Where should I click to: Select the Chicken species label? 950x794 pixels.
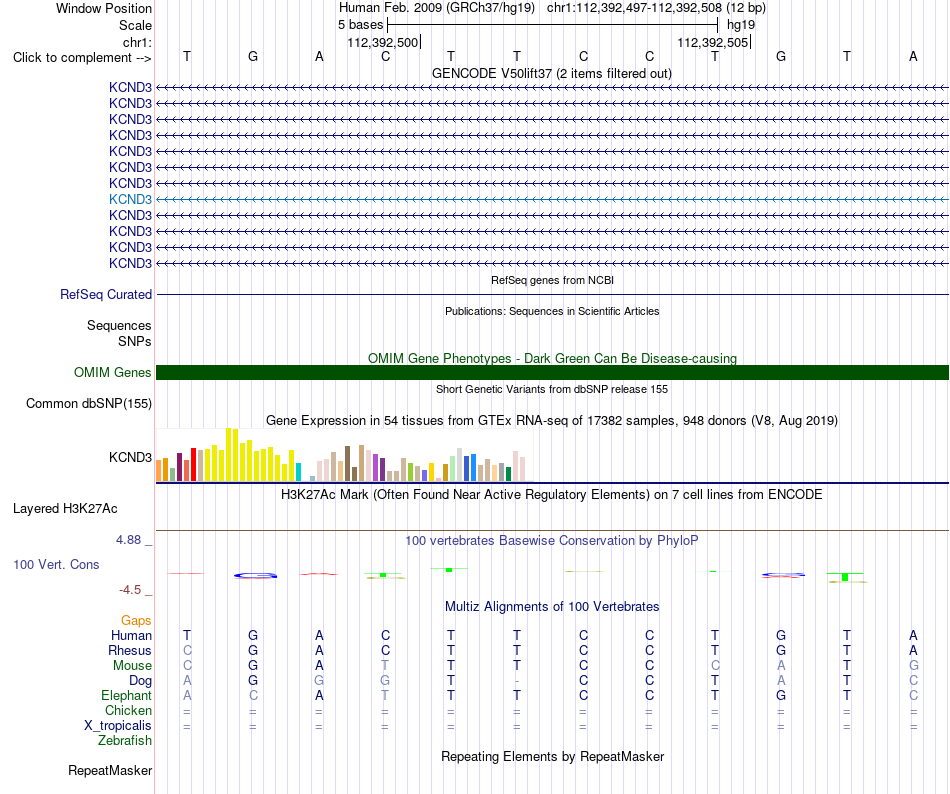pyautogui.click(x=128, y=710)
